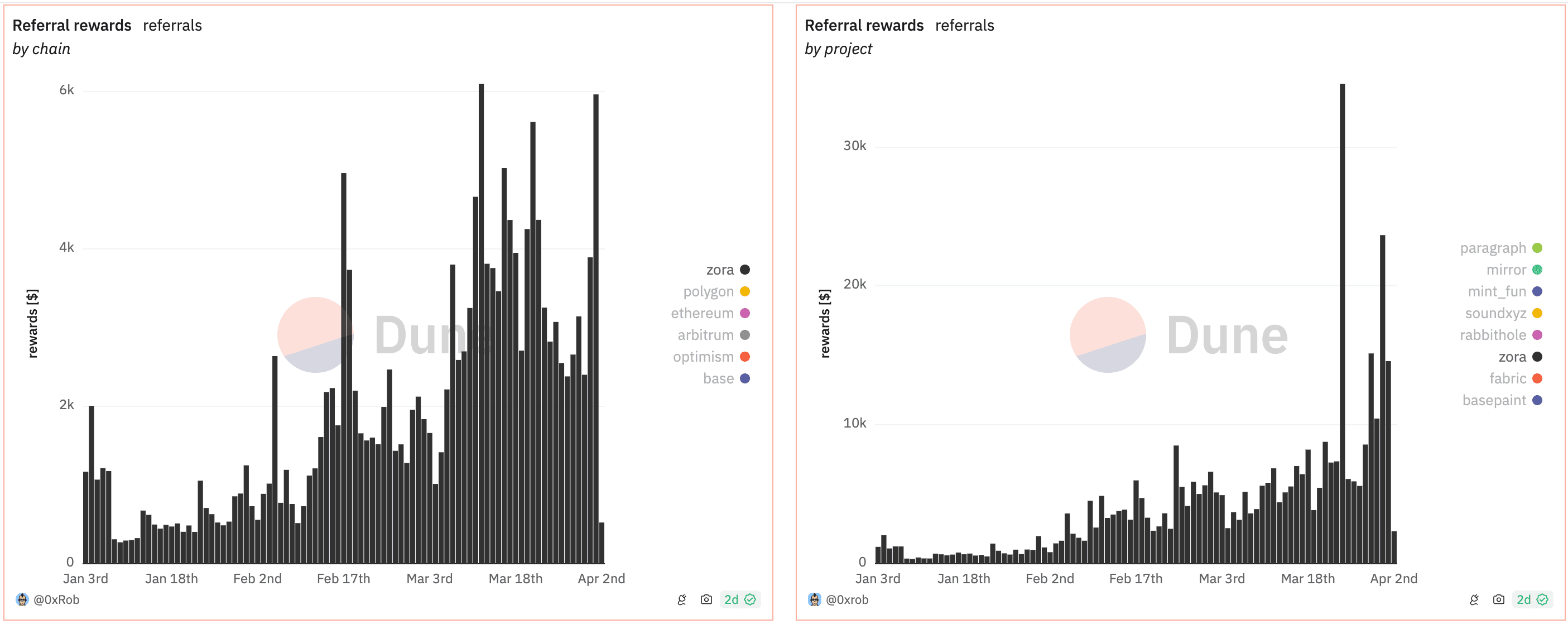Toggle ethereum series in chain legend
Screen dimensions: 1568x624
click(710, 314)
